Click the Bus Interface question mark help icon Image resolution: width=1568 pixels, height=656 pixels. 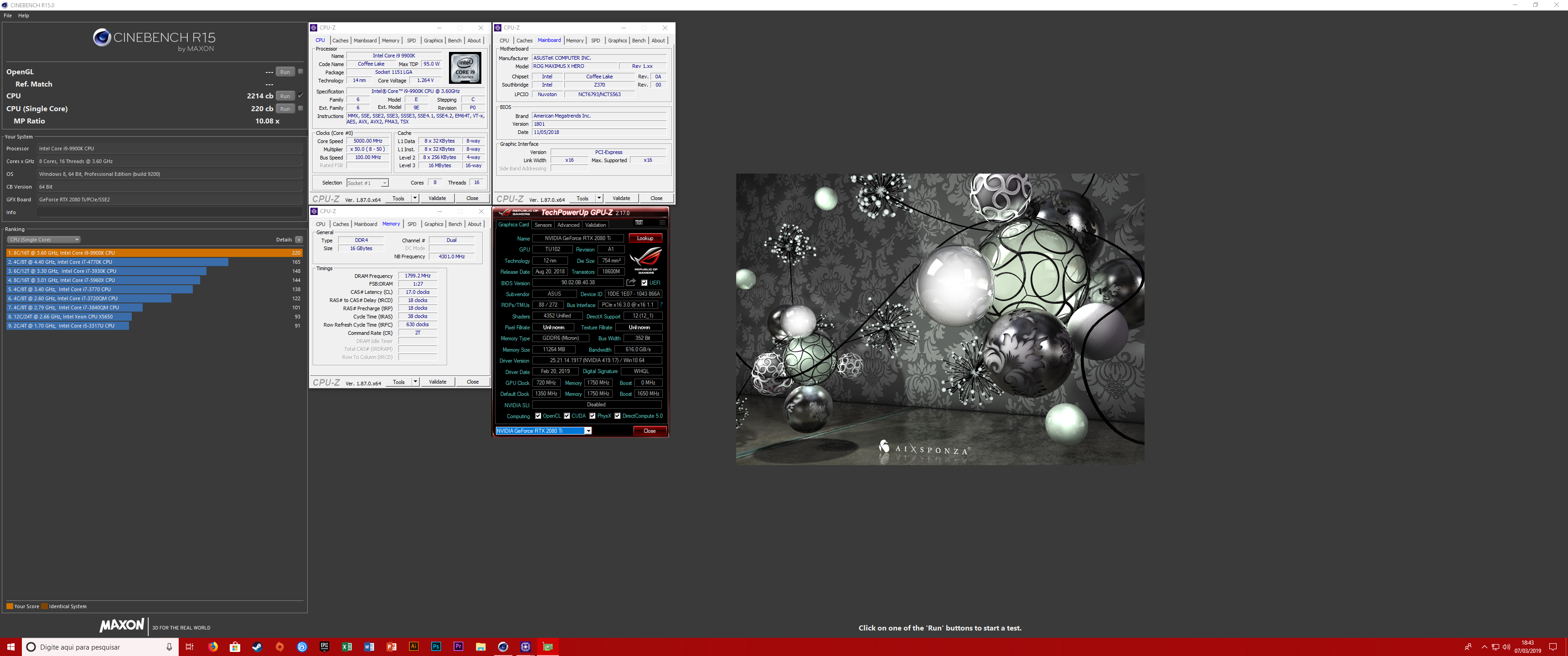pyautogui.click(x=661, y=305)
